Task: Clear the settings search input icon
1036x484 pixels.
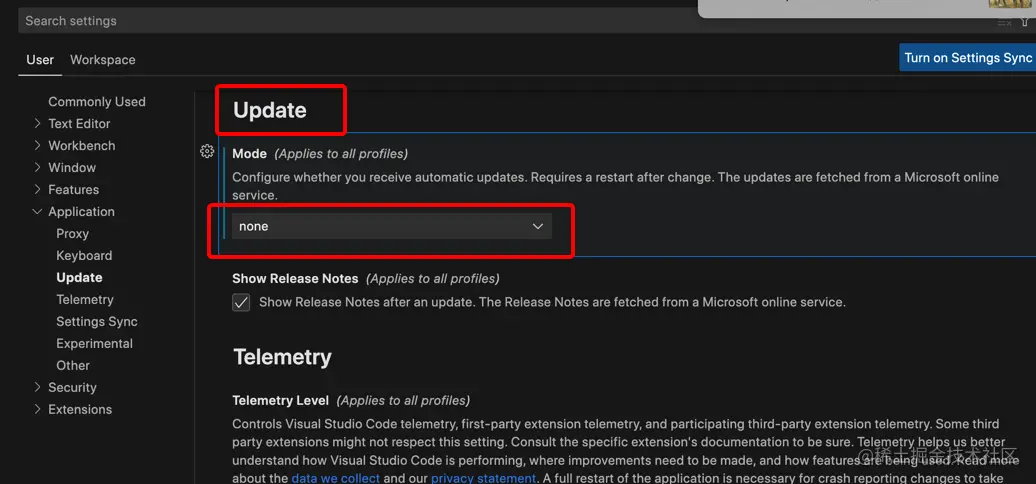Action: (x=1004, y=22)
